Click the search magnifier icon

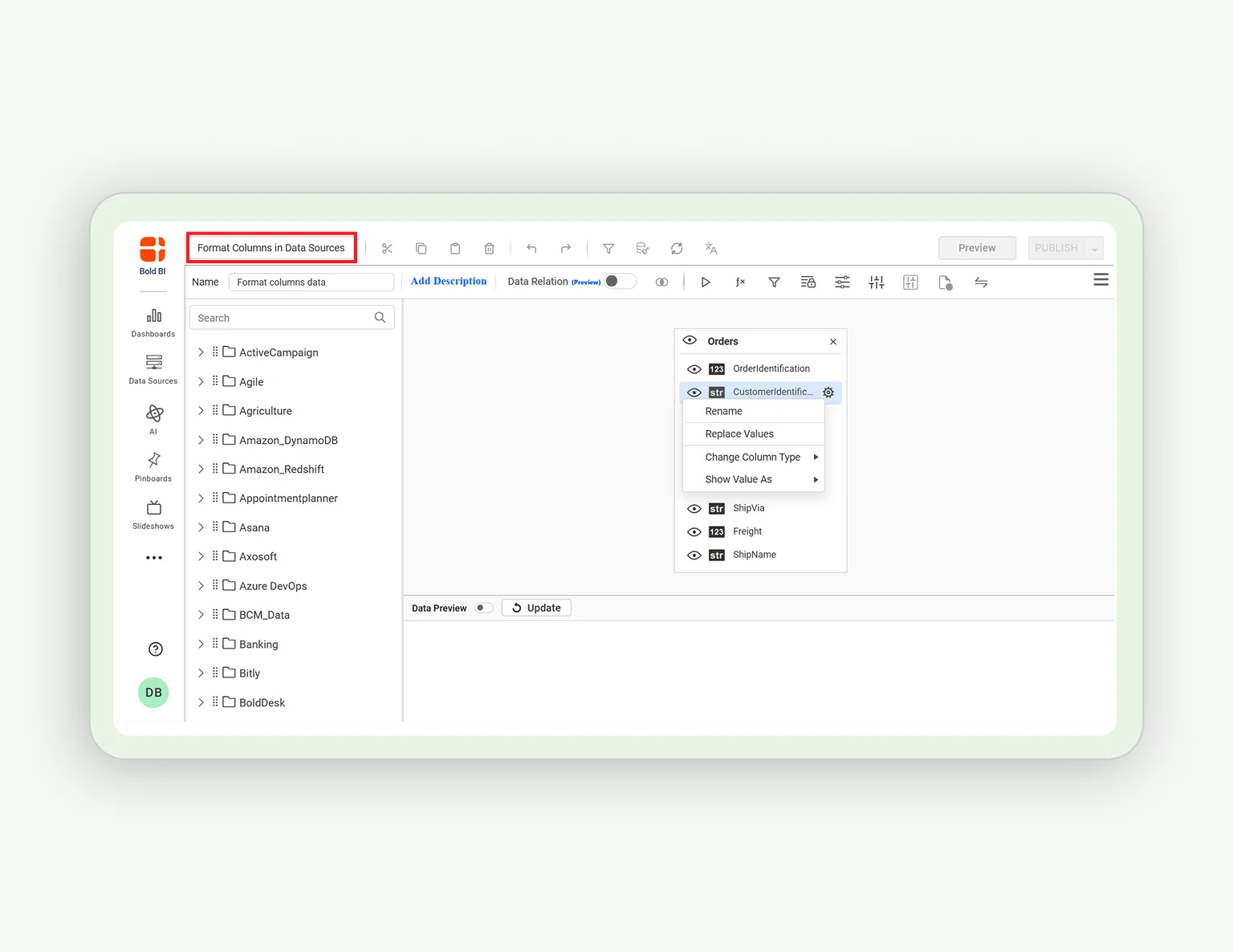click(380, 318)
